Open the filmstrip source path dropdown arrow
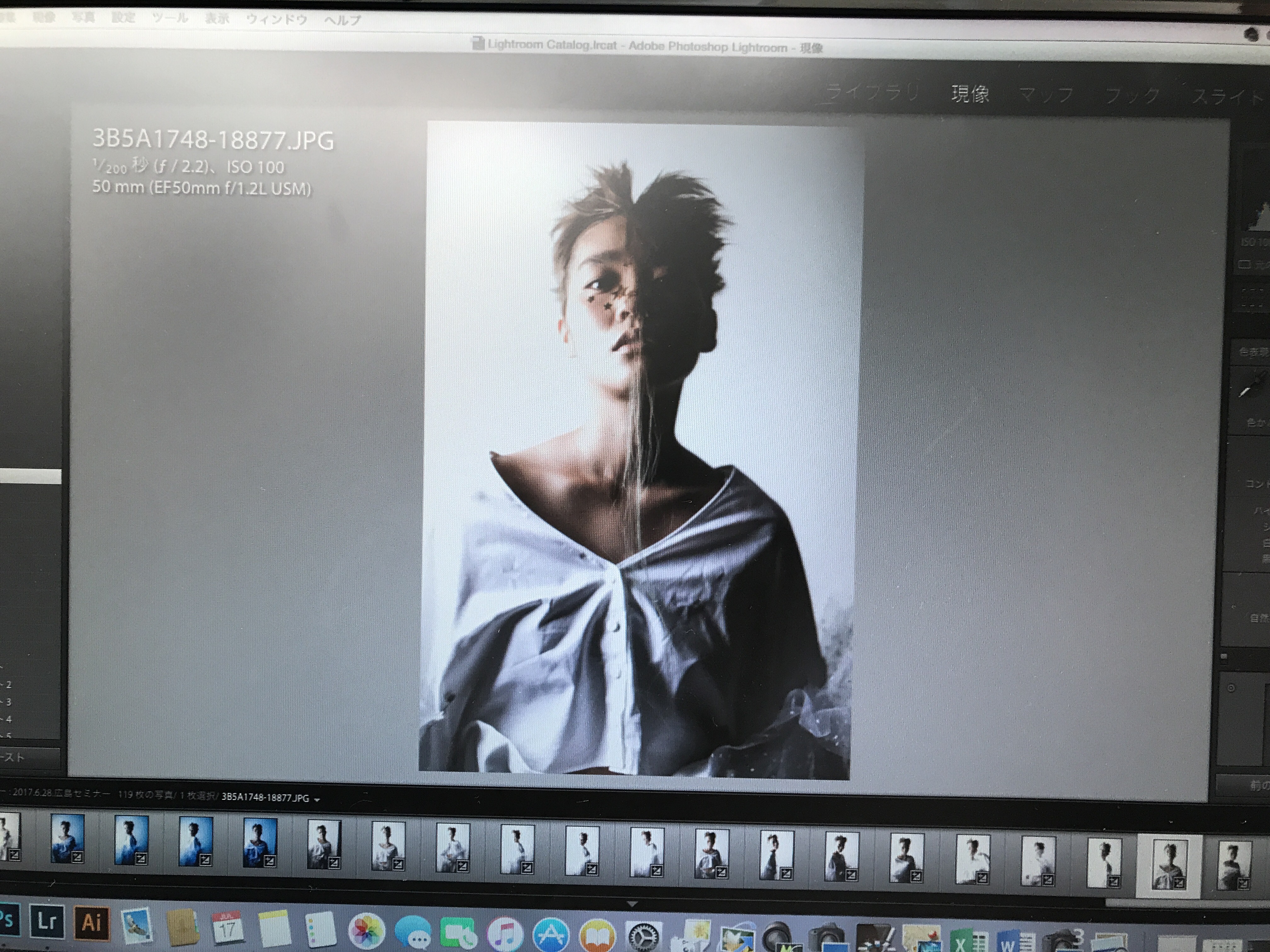Screen dimensions: 1270x952 (317, 799)
